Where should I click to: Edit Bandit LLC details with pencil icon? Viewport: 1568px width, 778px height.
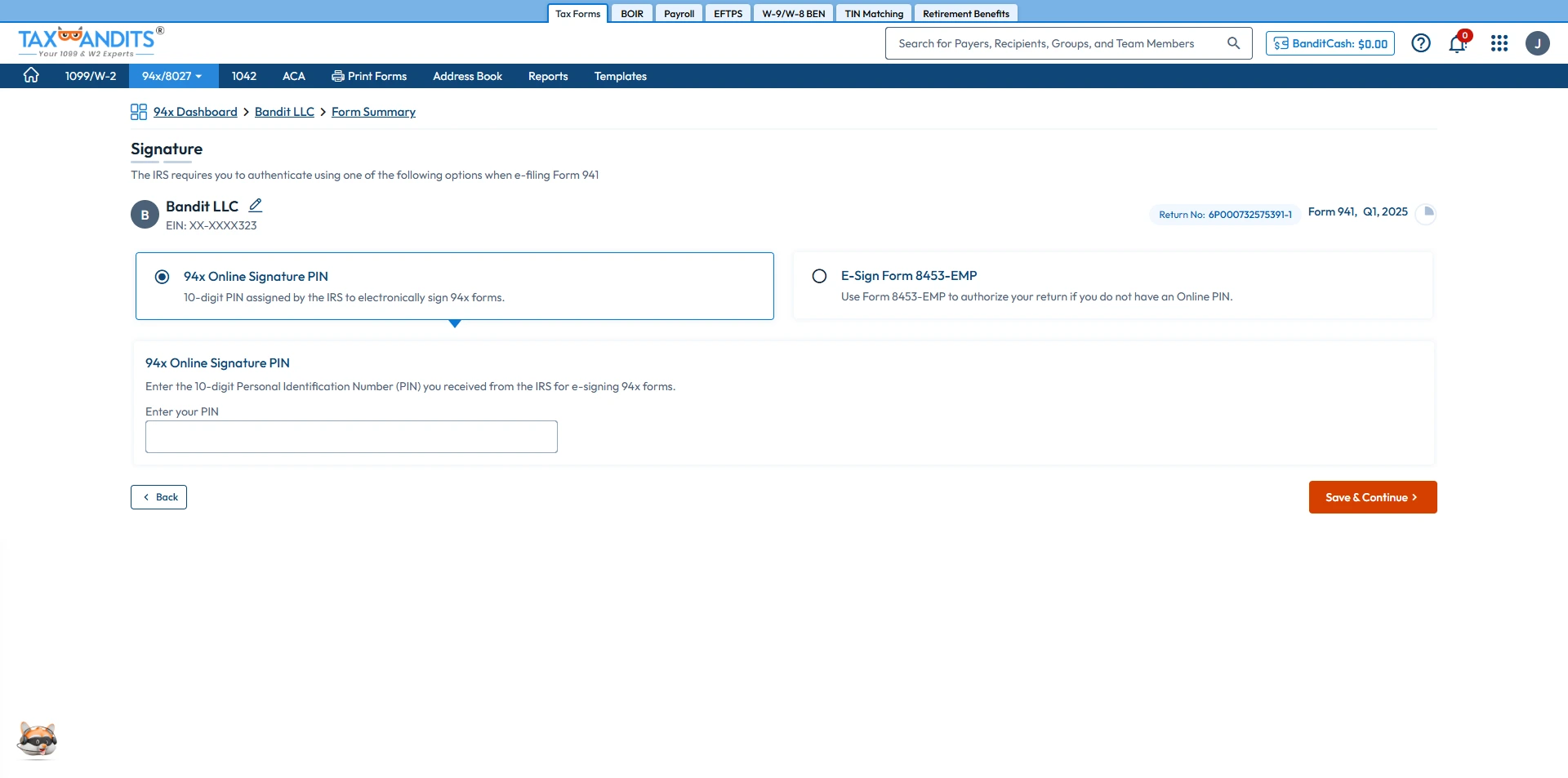click(256, 206)
